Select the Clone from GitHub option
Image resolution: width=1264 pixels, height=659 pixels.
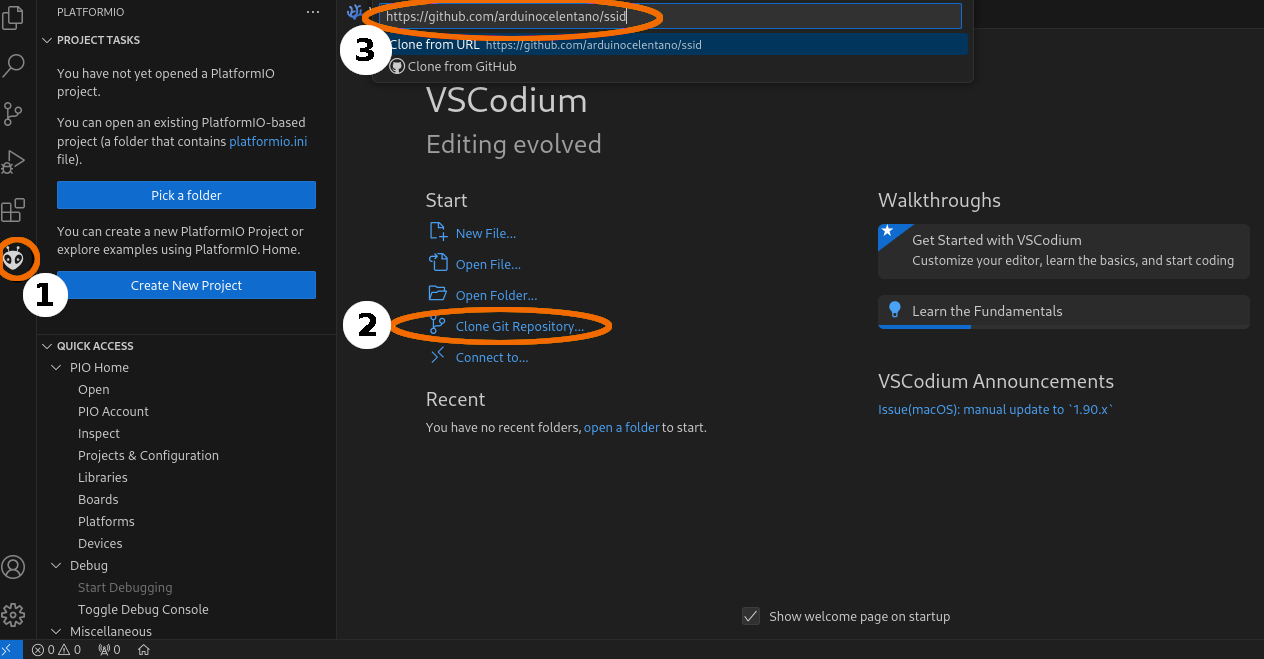[x=461, y=67]
